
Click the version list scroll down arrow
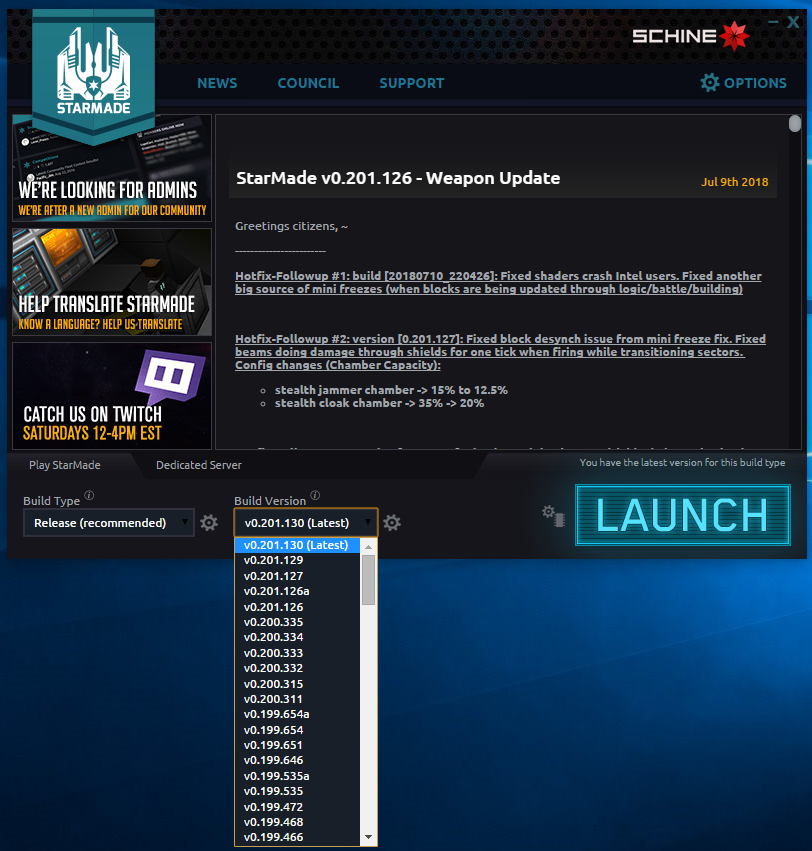[x=368, y=837]
